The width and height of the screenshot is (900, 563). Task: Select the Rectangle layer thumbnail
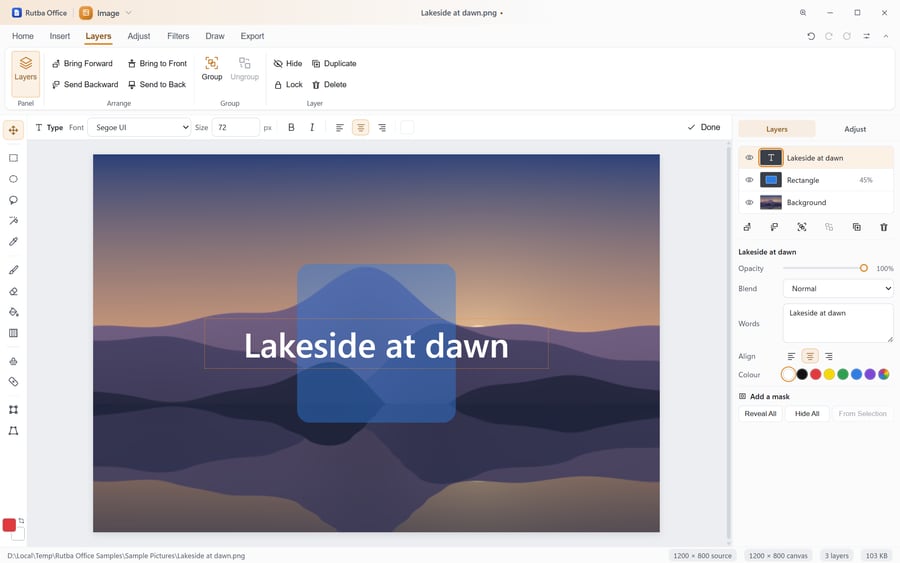(771, 180)
